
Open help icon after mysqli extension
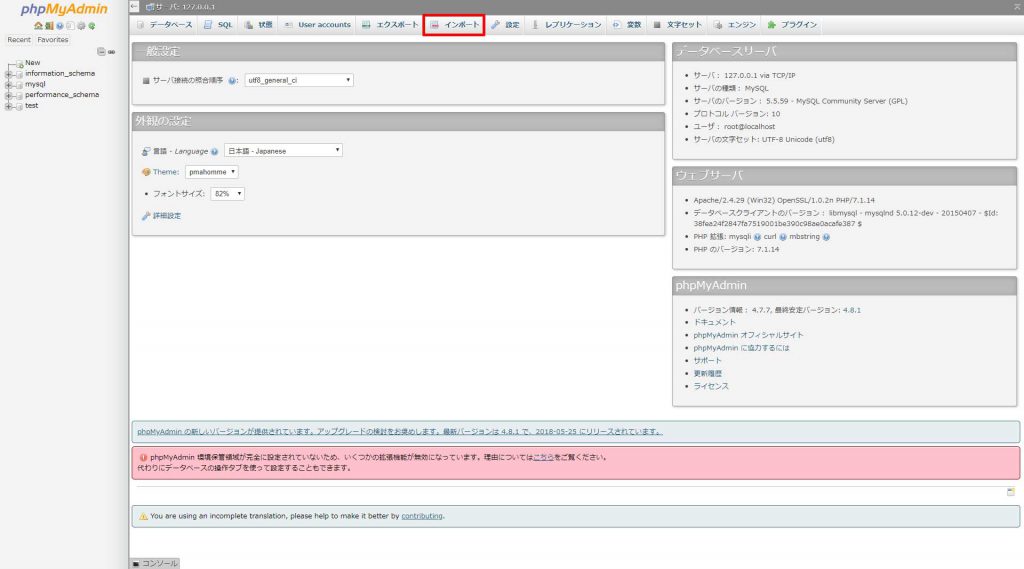(757, 237)
